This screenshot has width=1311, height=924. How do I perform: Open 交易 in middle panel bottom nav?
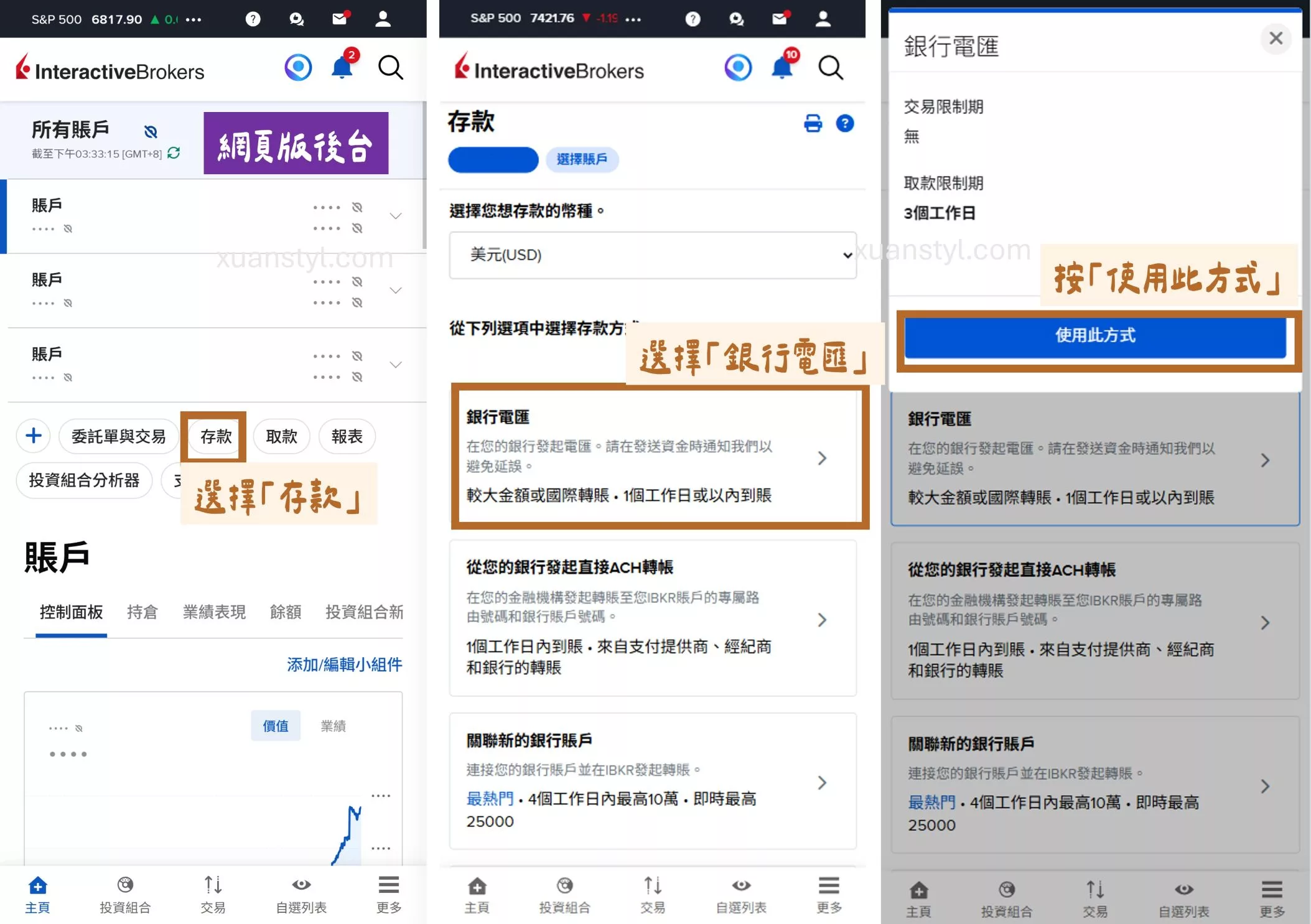[653, 895]
